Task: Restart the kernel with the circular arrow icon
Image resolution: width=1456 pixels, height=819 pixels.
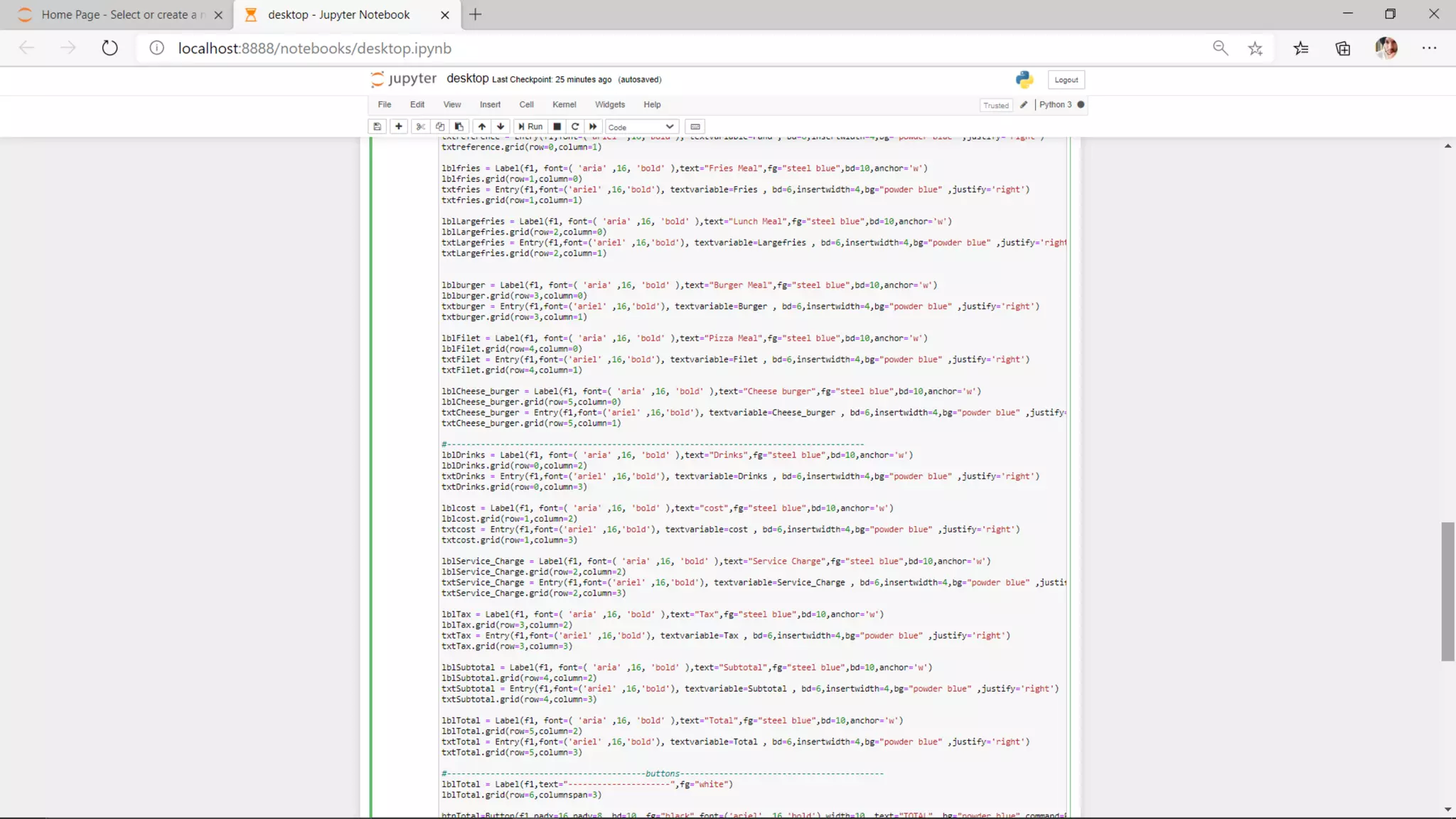Action: [x=575, y=127]
